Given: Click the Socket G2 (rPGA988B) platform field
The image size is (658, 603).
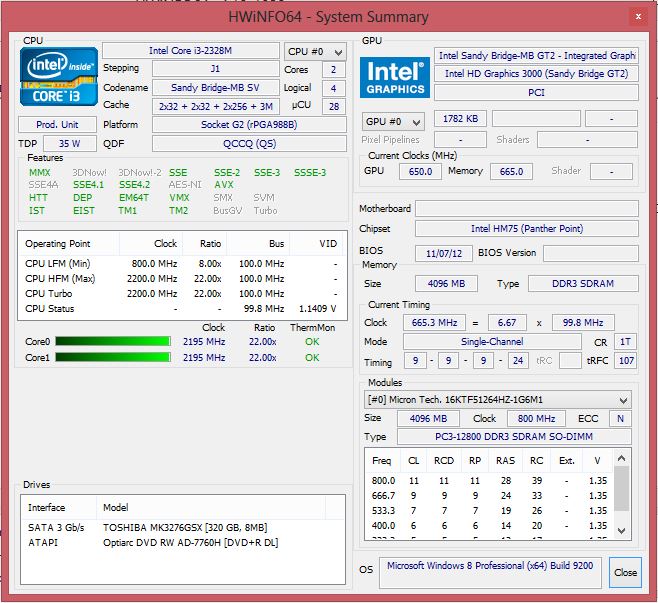Looking at the screenshot, I should 249,125.
